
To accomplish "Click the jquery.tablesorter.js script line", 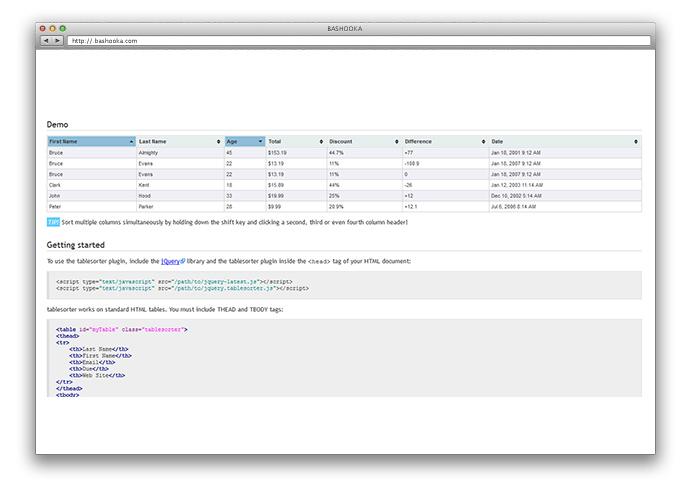I will [x=182, y=288].
